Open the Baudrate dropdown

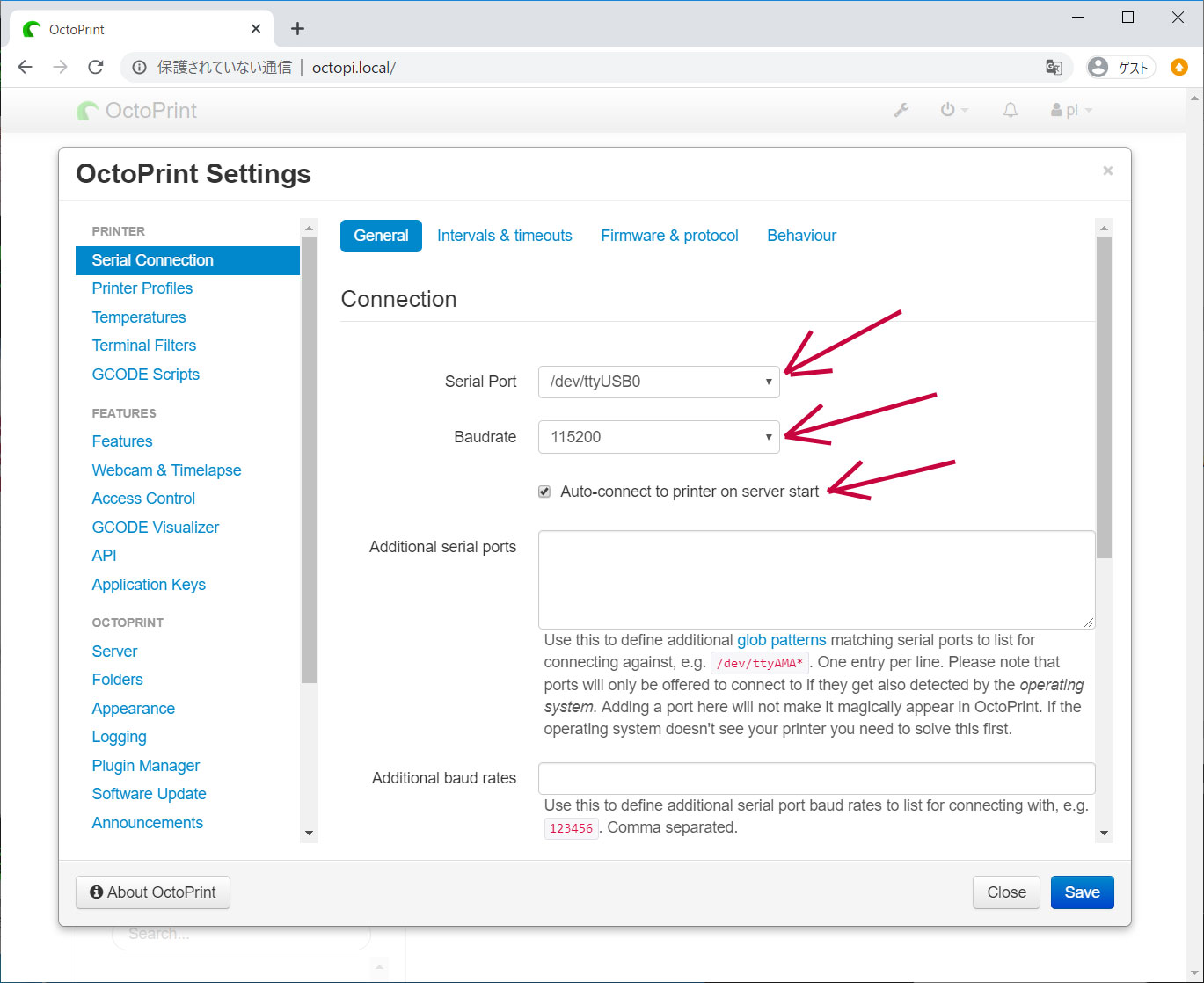pos(659,437)
